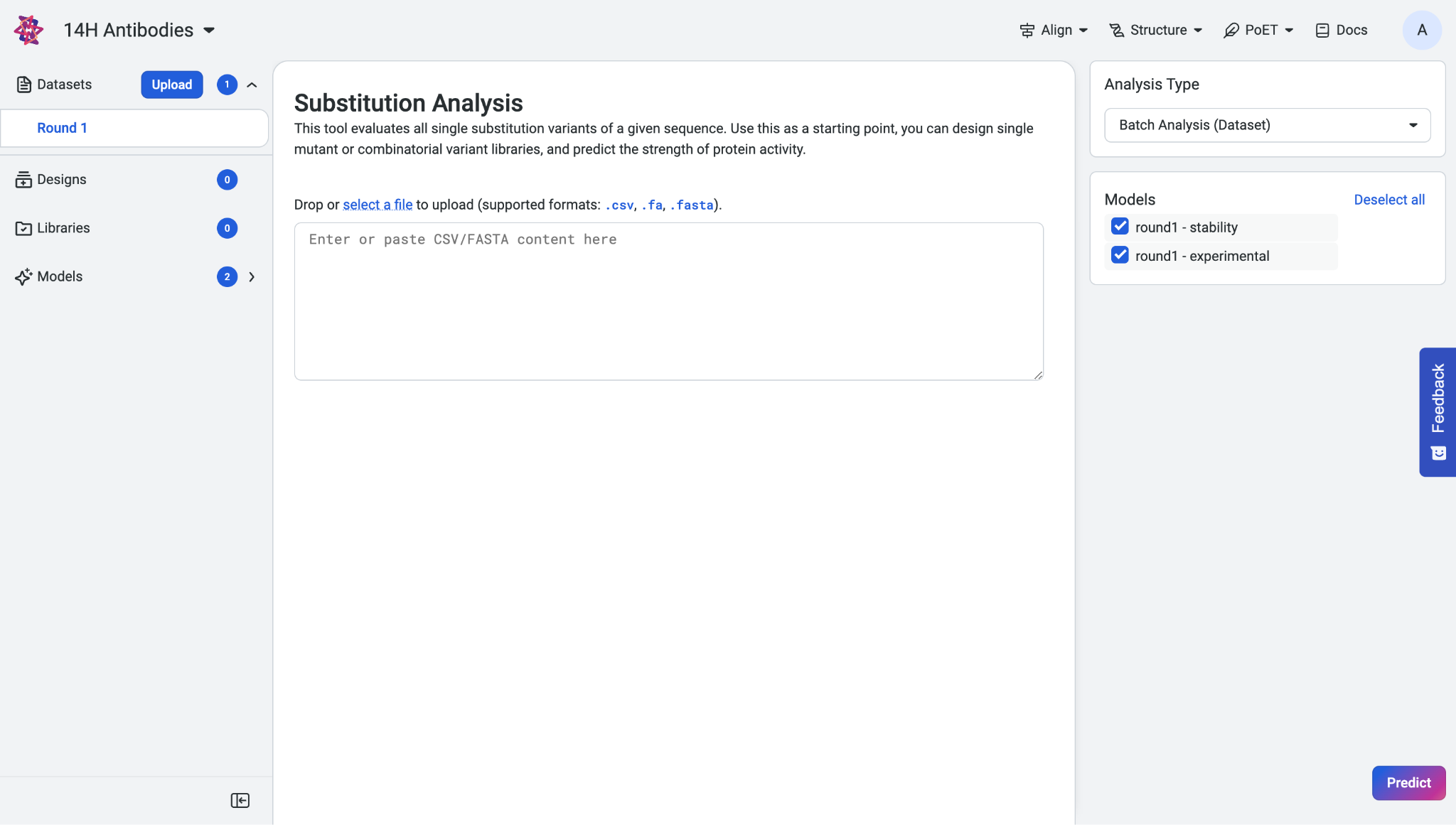
Task: Click the Substitution Analysis heading
Action: 409,103
